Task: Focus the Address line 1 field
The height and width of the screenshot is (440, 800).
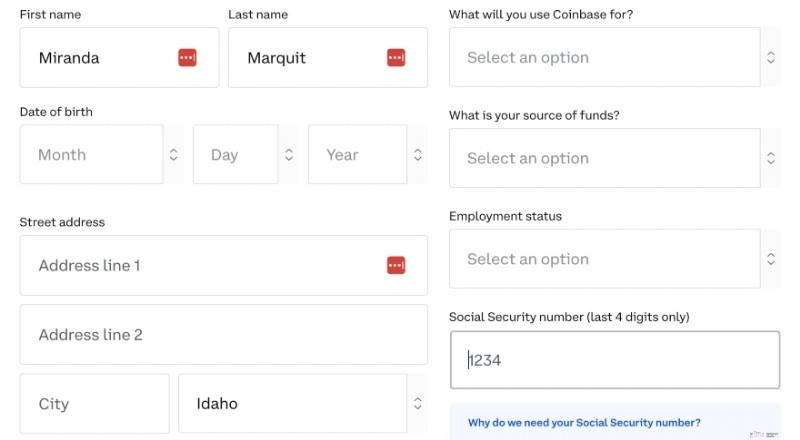Action: [223, 265]
